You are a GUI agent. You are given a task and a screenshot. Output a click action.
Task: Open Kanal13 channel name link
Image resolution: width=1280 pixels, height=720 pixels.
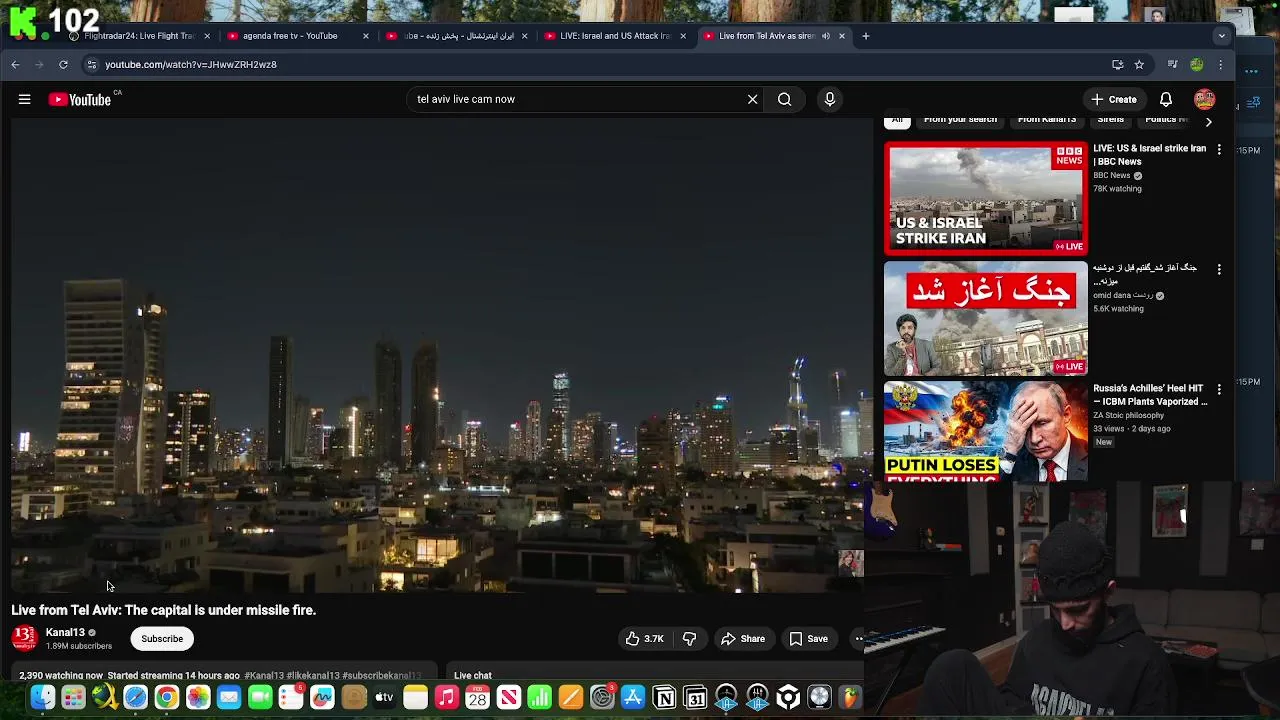pos(65,632)
